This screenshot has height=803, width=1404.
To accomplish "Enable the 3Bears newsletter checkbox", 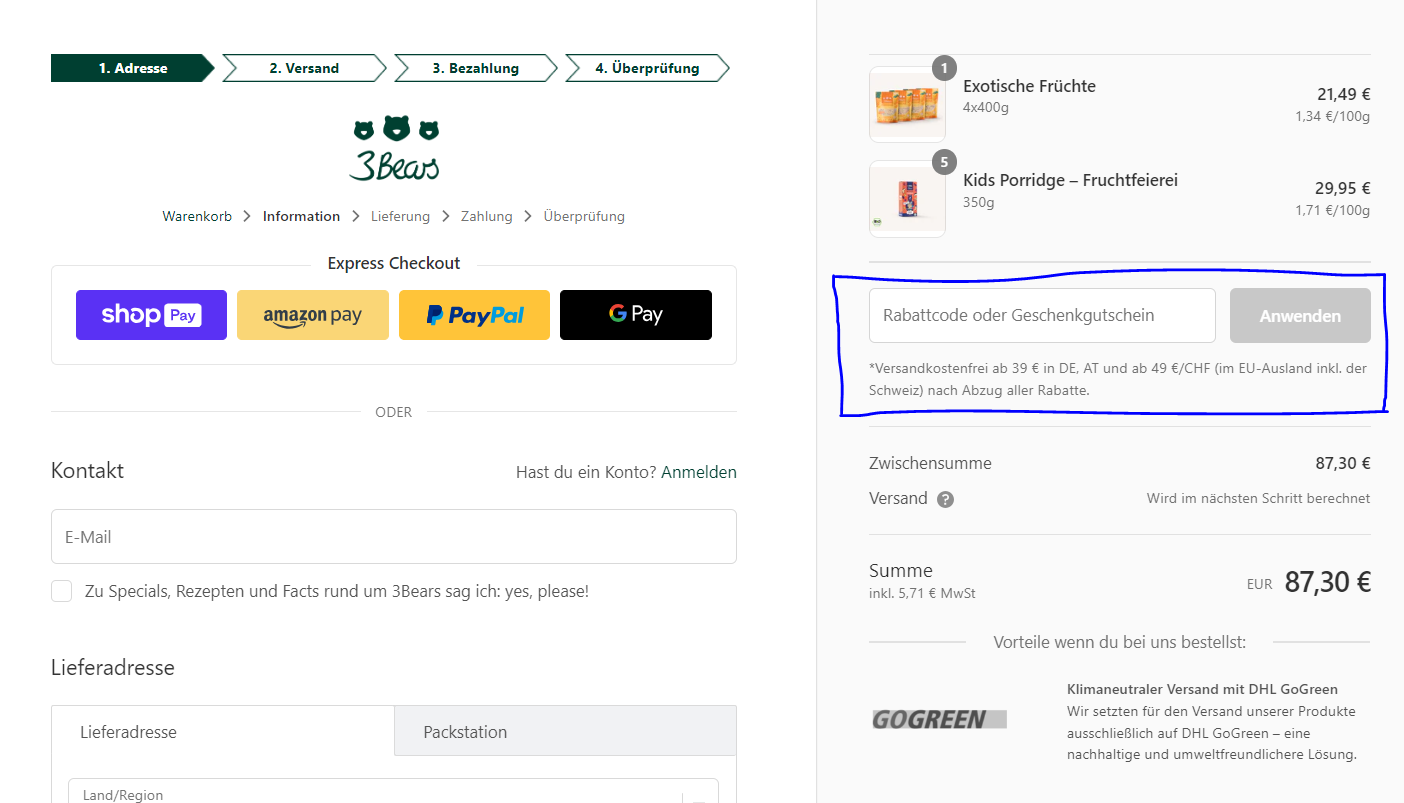I will click(62, 591).
